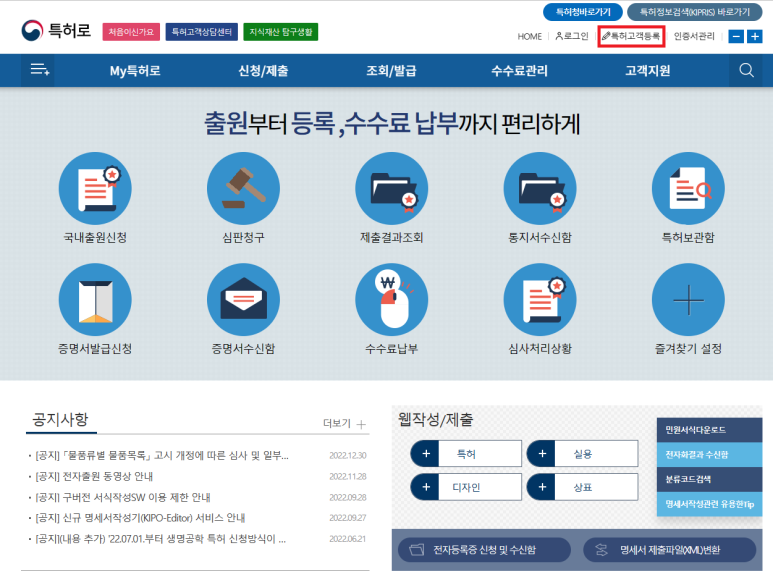
Task: Open 전자화결과 수신함 side link
Action: (709, 455)
